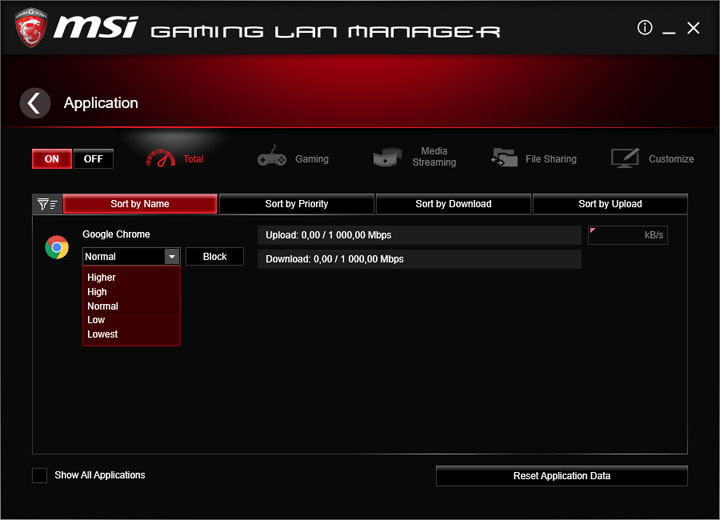
Task: Activate the Sort by Name tab
Action: coord(140,204)
